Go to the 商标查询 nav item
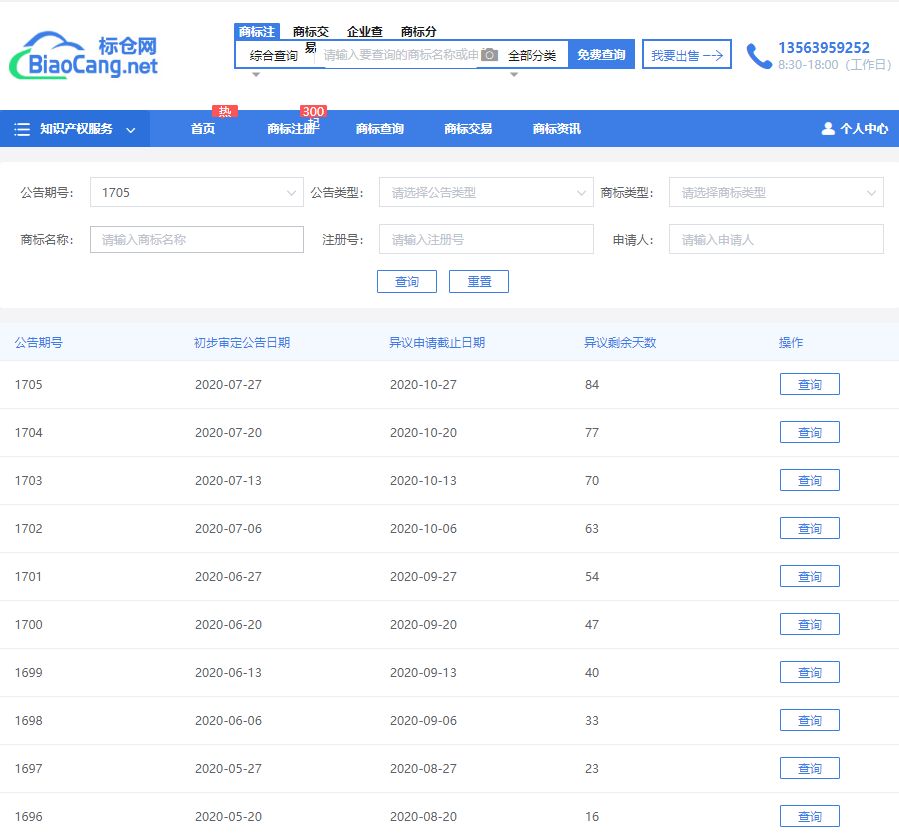The image size is (899, 837). [x=380, y=129]
